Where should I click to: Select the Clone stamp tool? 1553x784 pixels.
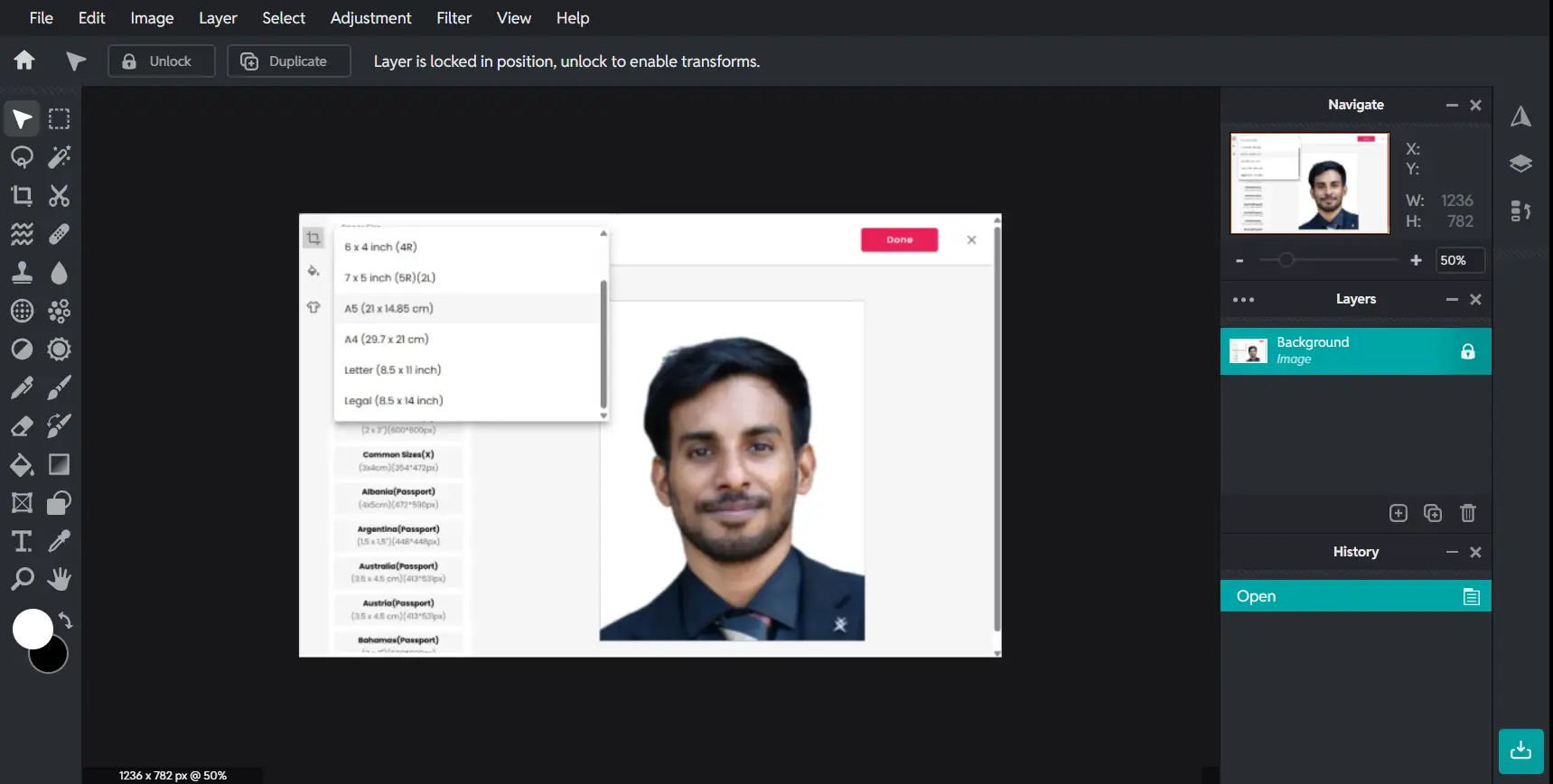point(22,273)
